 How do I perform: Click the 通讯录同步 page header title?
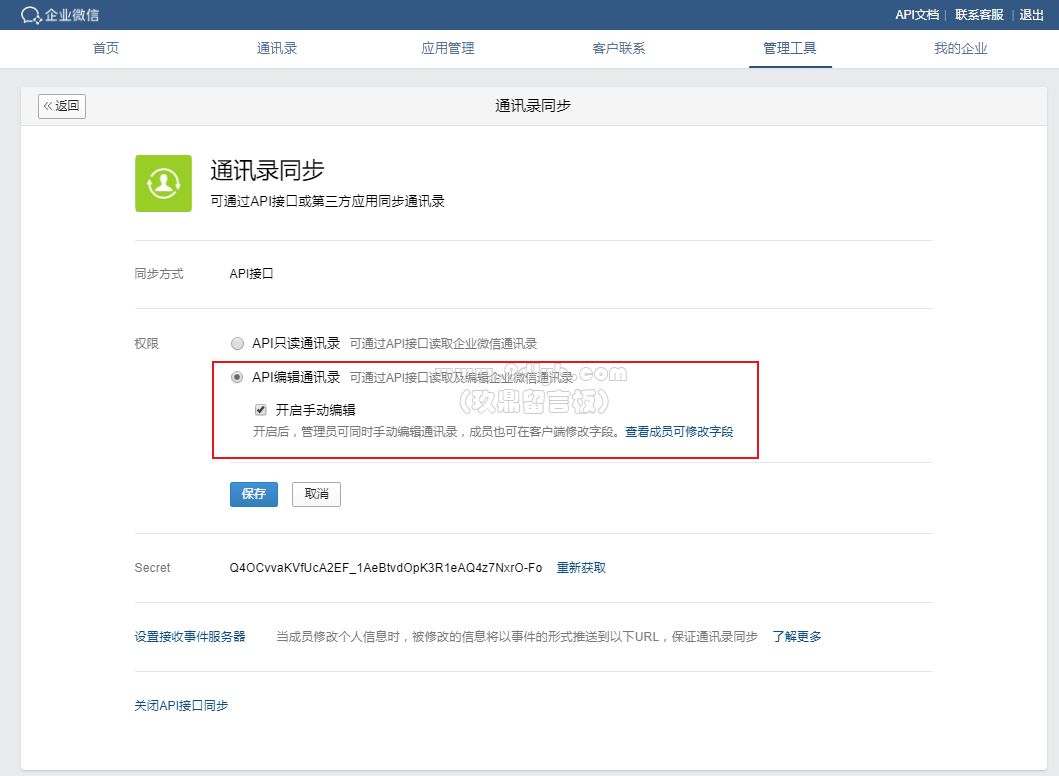(x=533, y=105)
